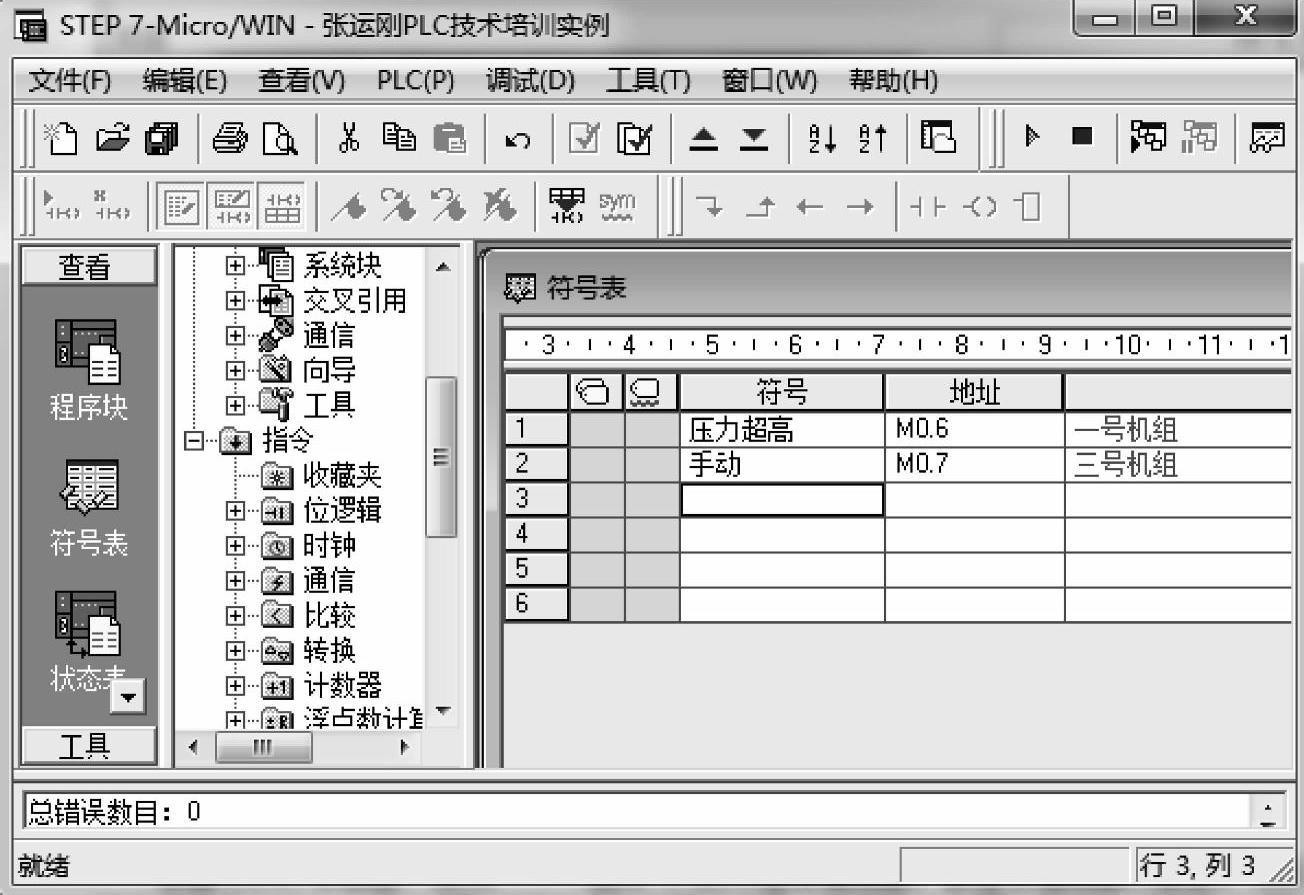The width and height of the screenshot is (1304, 895).
Task: Open 状态表 in the navigation bar
Action: coord(89,643)
